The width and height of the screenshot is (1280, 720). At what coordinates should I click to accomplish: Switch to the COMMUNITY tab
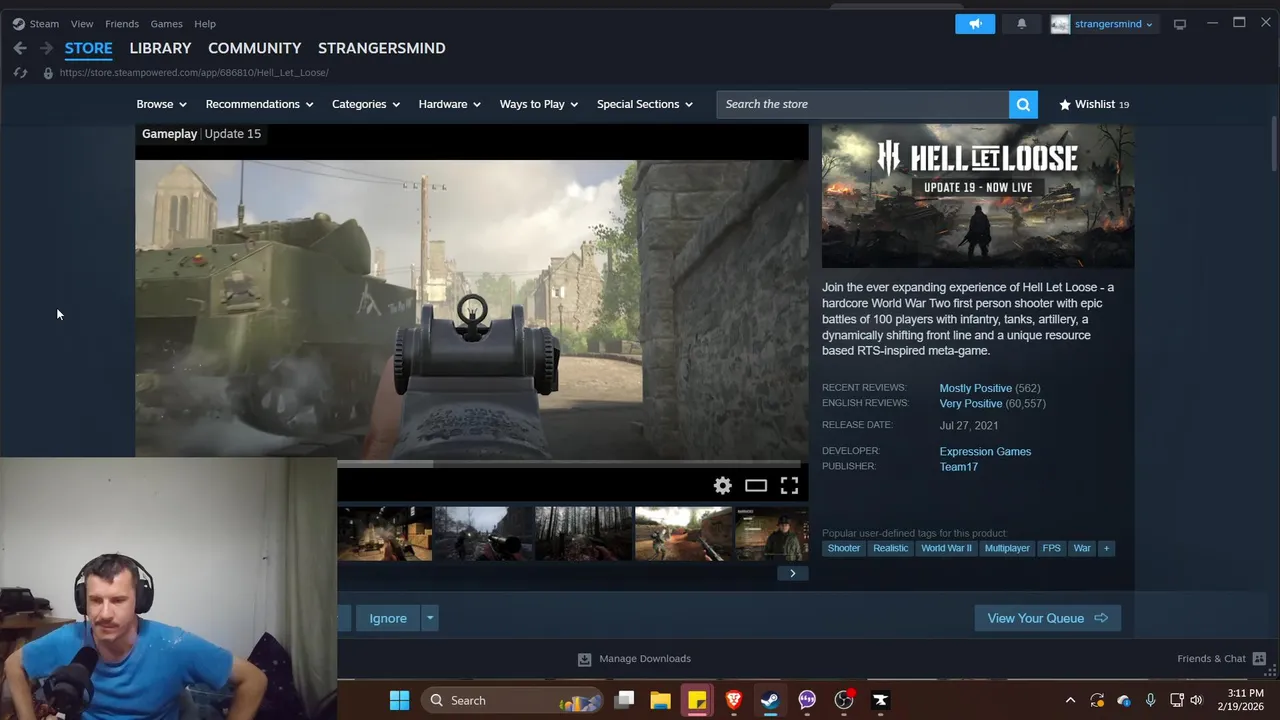click(254, 48)
